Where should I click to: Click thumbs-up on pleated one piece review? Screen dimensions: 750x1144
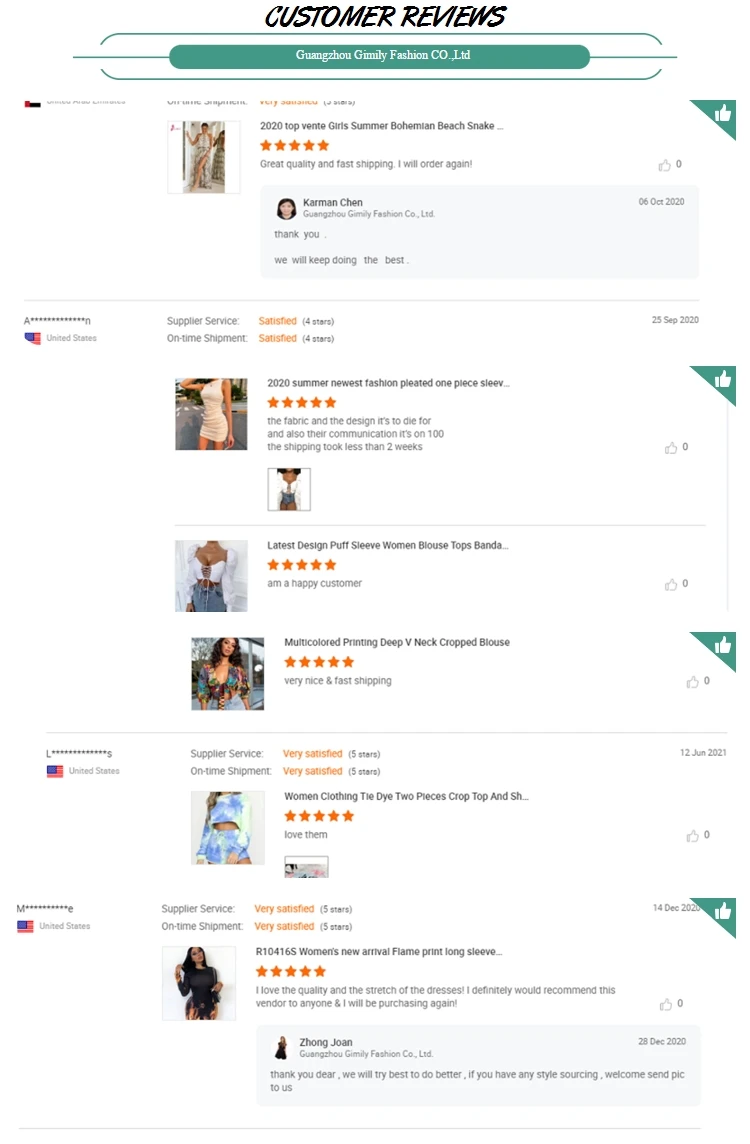click(x=671, y=448)
